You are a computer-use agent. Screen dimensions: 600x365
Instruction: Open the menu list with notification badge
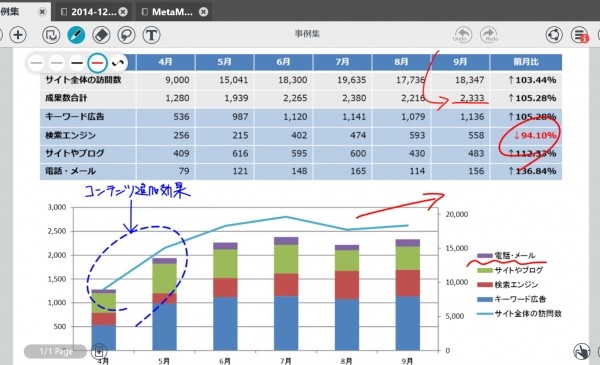coord(580,35)
